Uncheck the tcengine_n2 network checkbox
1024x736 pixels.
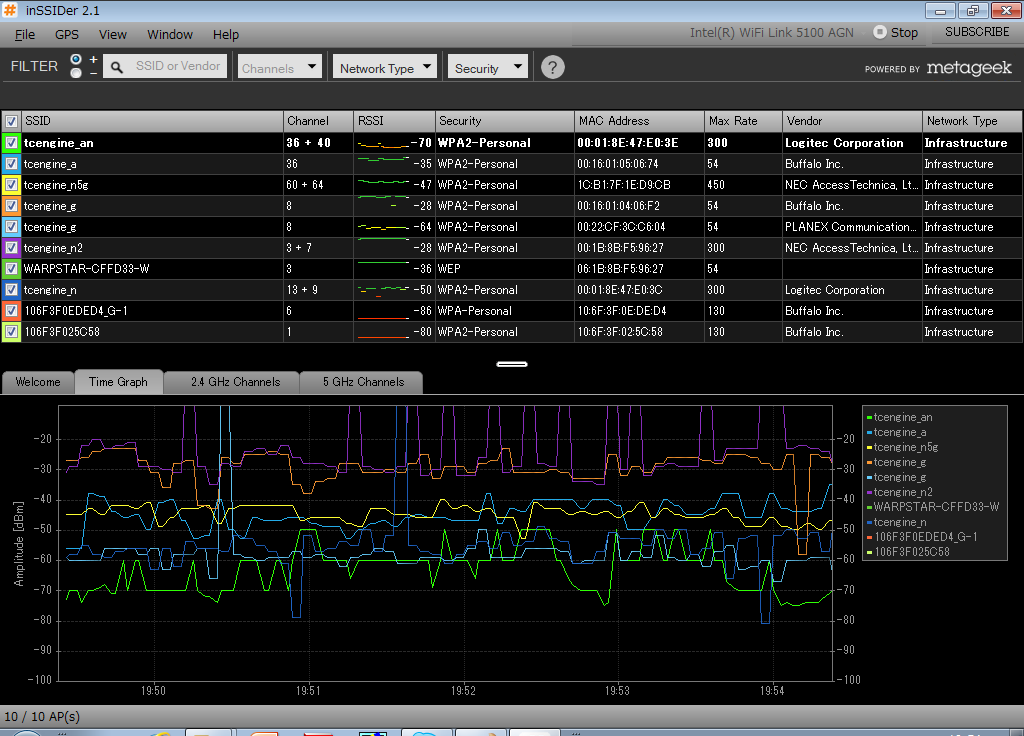tap(11, 248)
